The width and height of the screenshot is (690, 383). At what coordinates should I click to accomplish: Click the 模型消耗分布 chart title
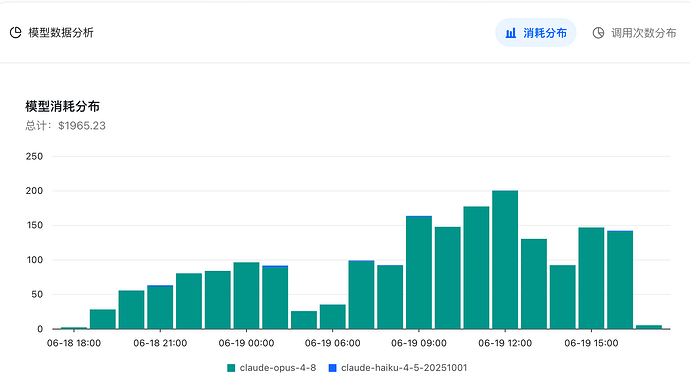(62, 107)
